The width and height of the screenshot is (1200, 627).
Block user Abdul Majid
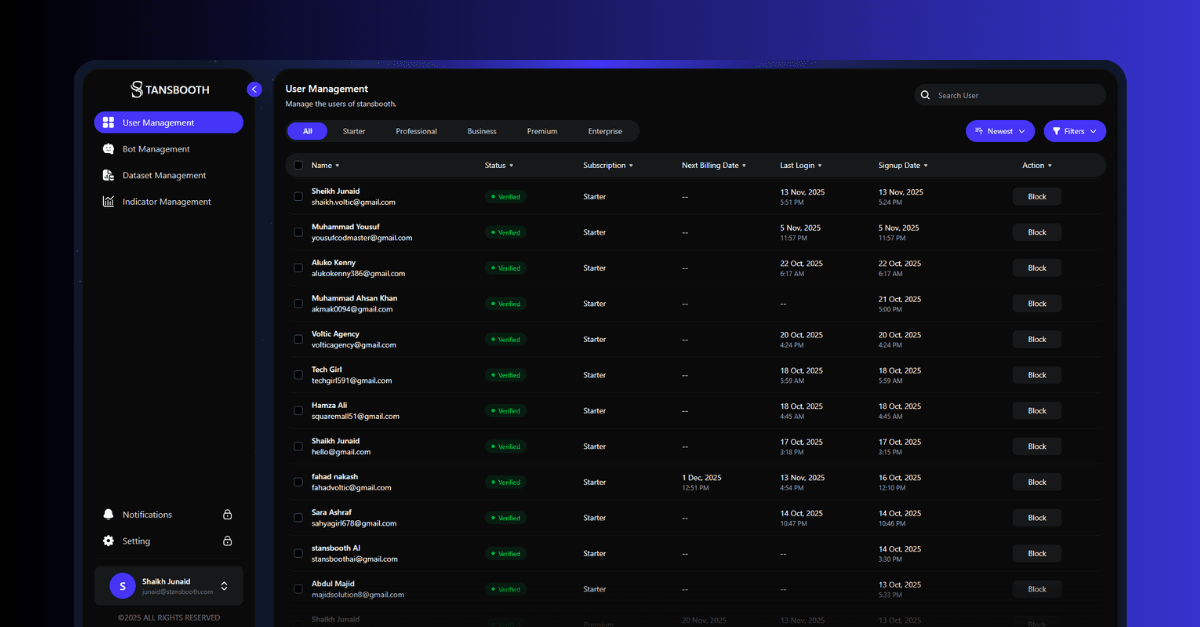click(x=1037, y=589)
